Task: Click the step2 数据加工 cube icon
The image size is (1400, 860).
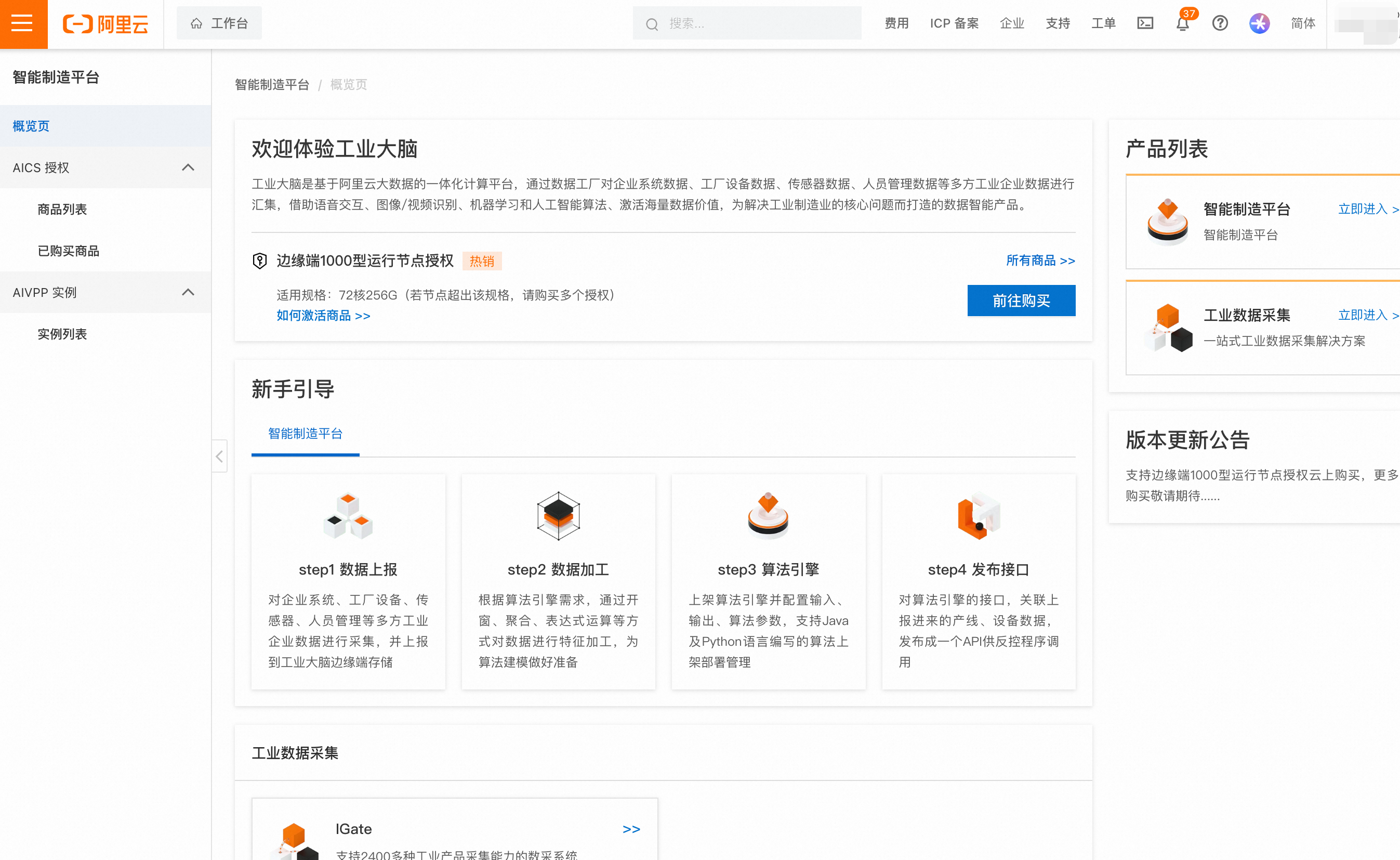Action: (x=558, y=516)
